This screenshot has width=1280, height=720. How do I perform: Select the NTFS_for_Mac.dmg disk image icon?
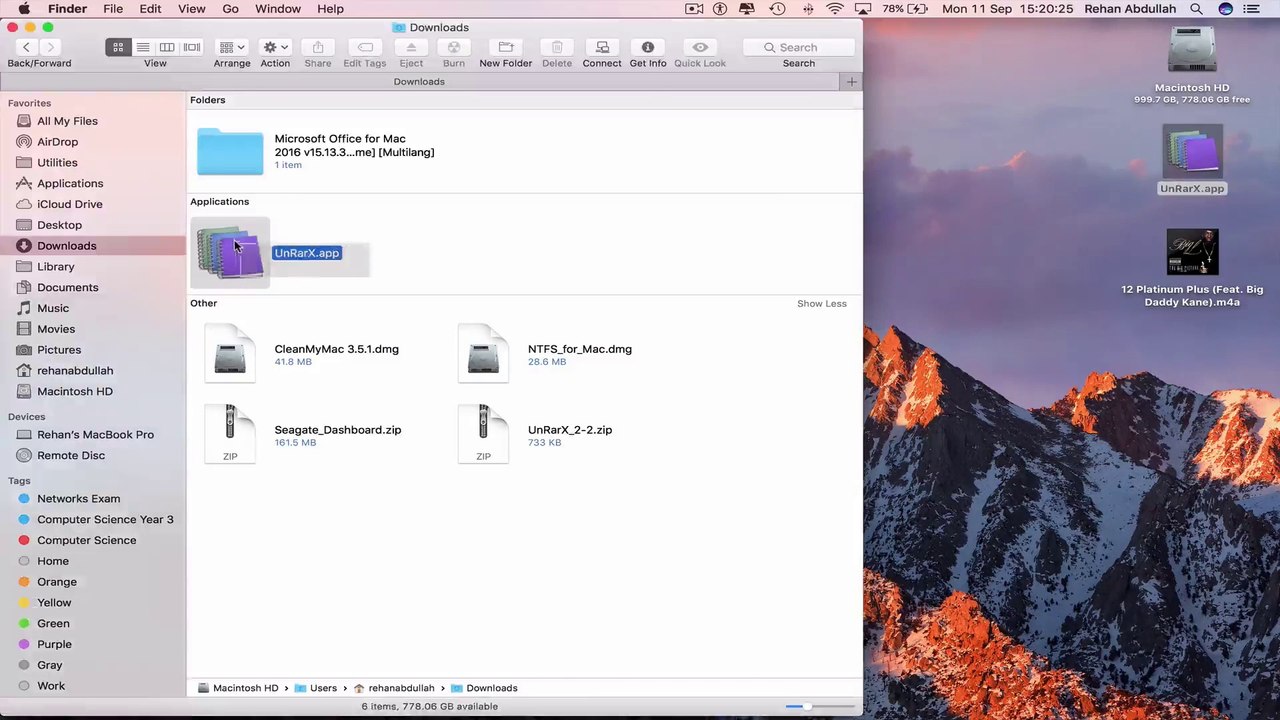tap(483, 354)
